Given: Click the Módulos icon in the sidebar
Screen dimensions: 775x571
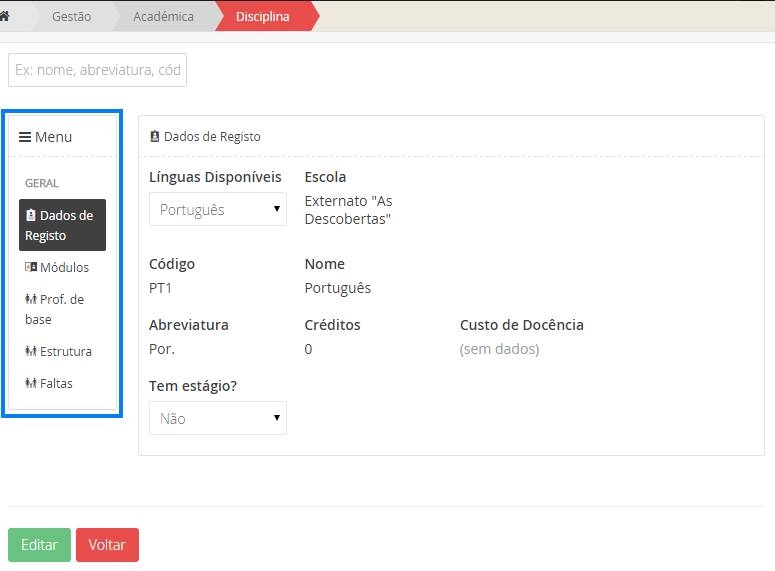Looking at the screenshot, I should [x=30, y=267].
